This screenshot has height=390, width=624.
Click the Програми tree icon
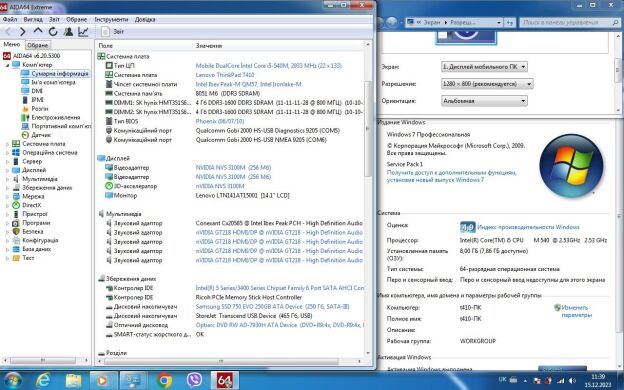(x=16, y=223)
